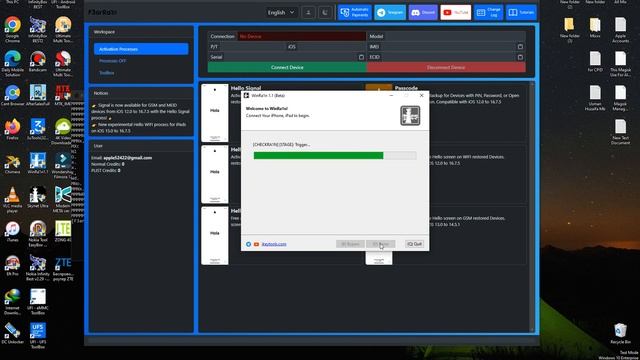Open the Change Log button

[489, 13]
